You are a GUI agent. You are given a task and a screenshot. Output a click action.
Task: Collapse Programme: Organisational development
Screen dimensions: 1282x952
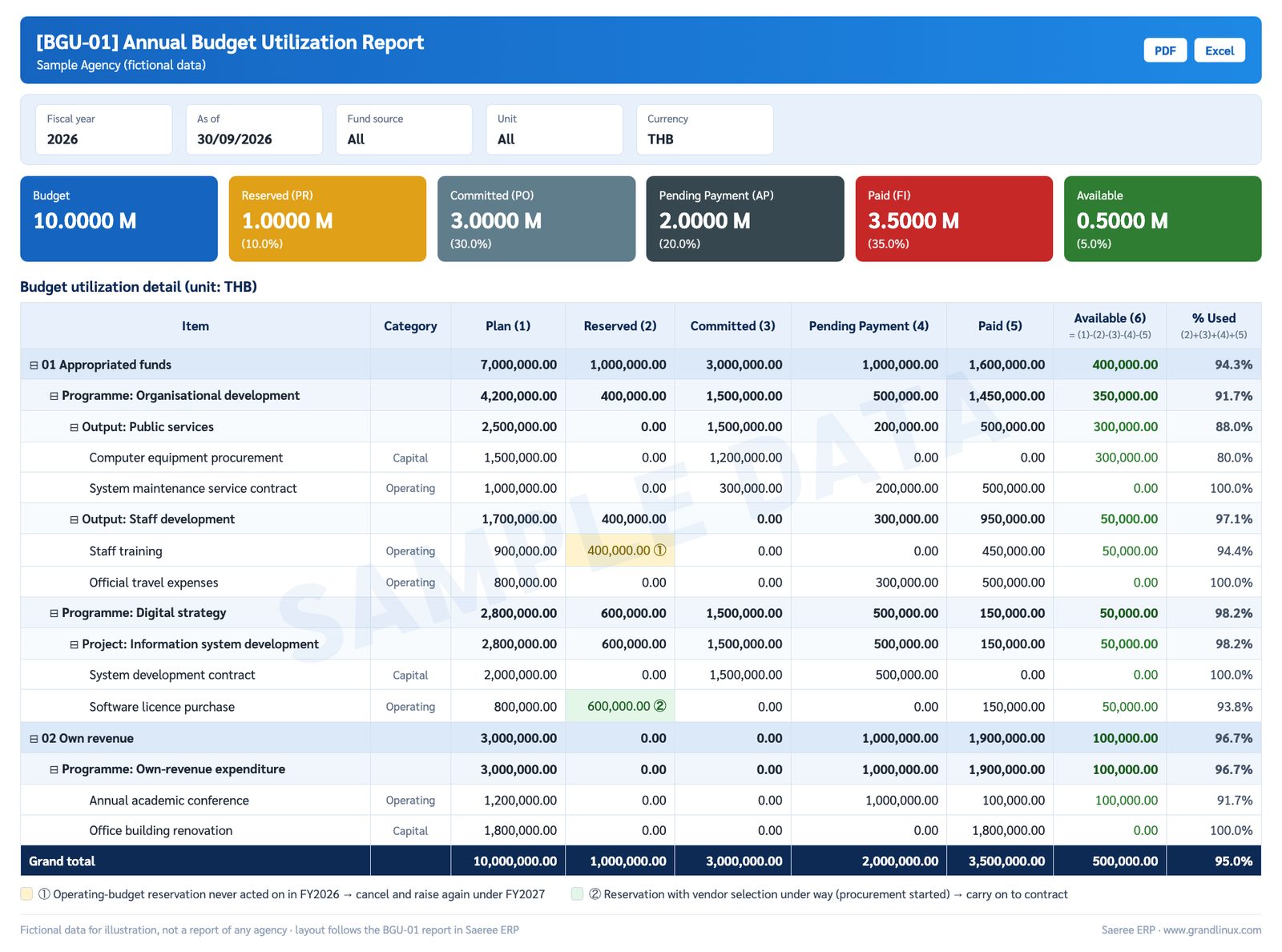coord(54,396)
